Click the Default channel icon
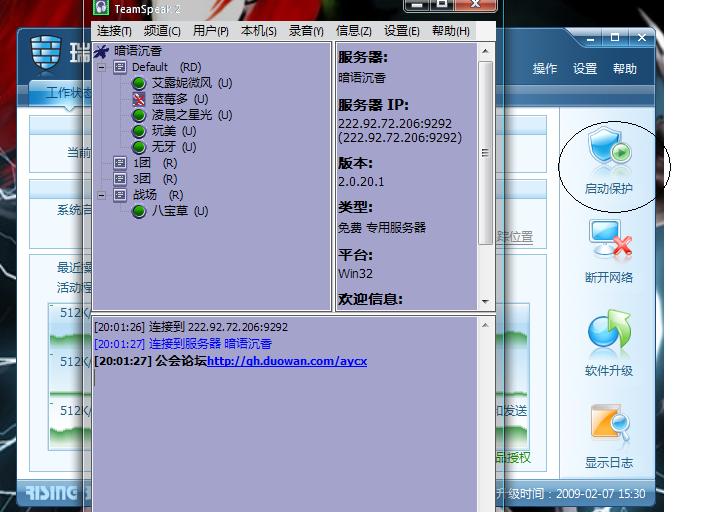Viewport: 720px width, 512px height. [120, 68]
